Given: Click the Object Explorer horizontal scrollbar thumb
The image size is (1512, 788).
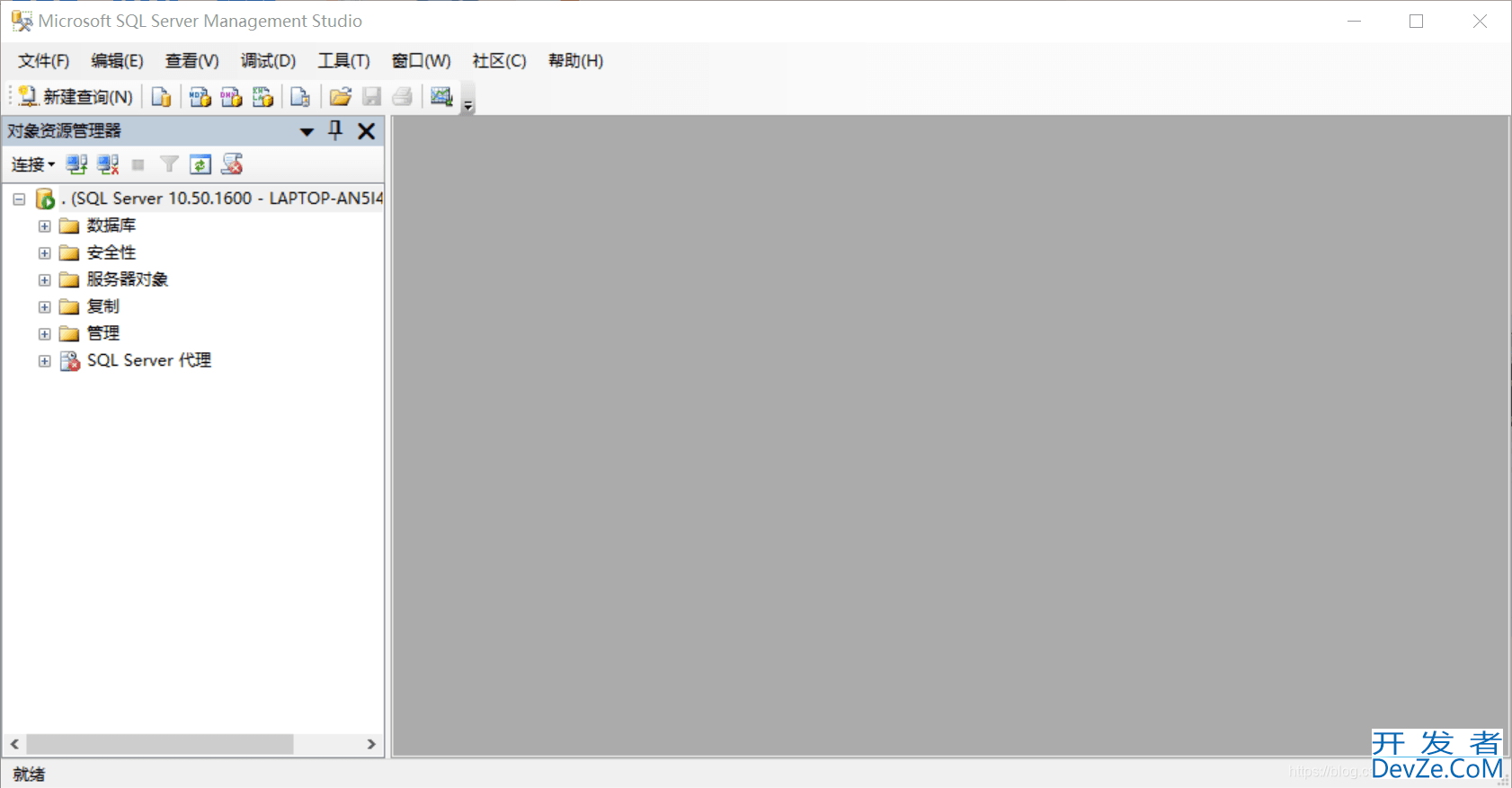Looking at the screenshot, I should (160, 744).
